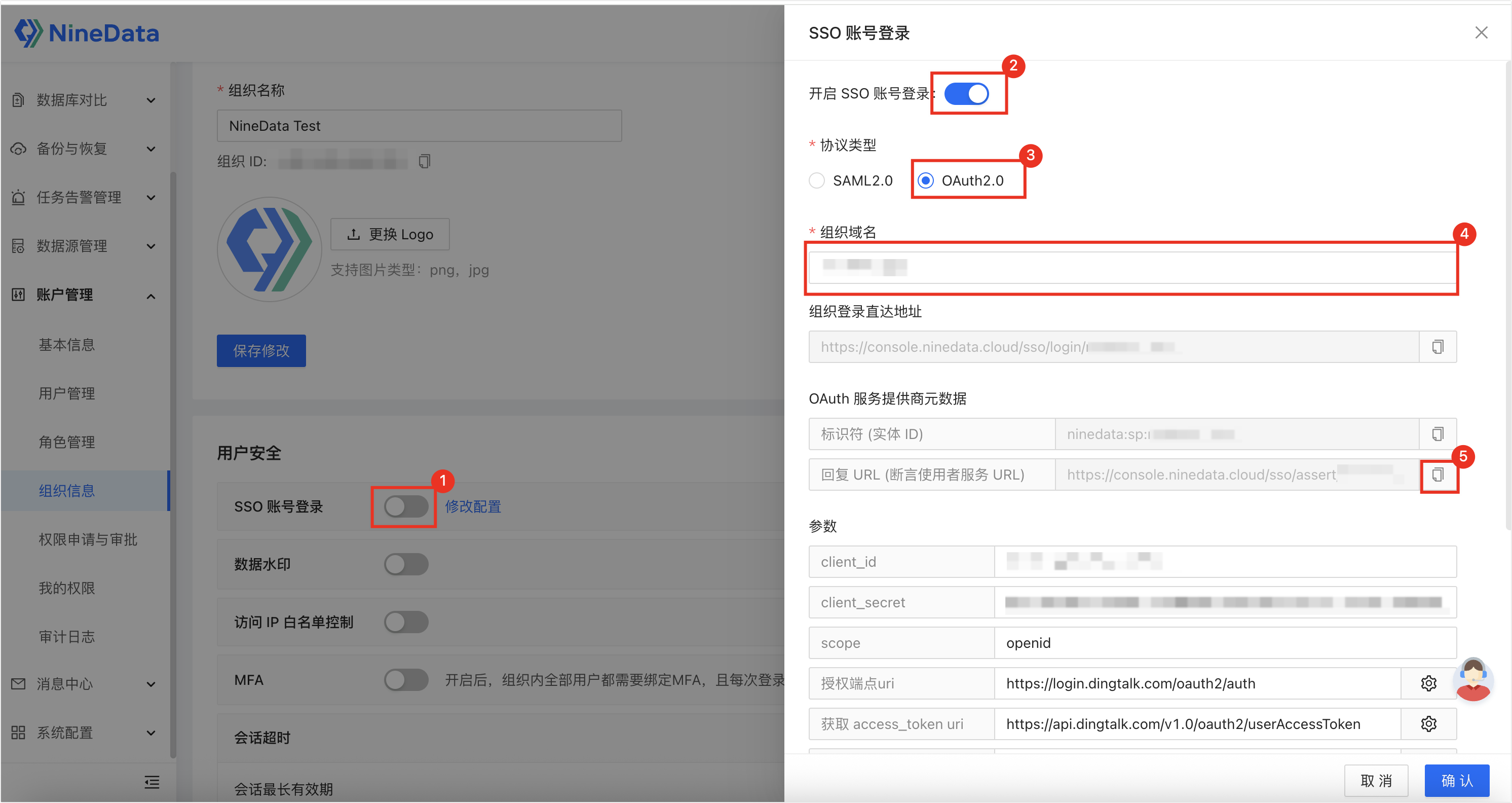
Task: Open settings gear for access_token uri
Action: tap(1428, 724)
